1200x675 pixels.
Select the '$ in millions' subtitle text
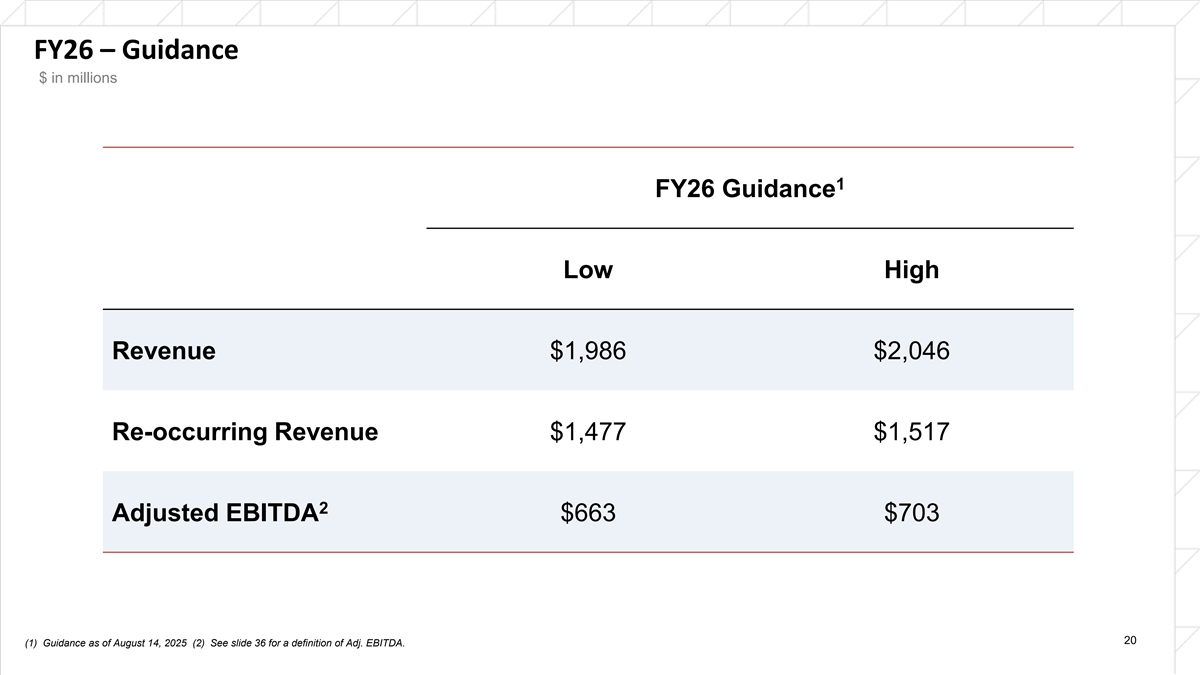click(x=77, y=79)
